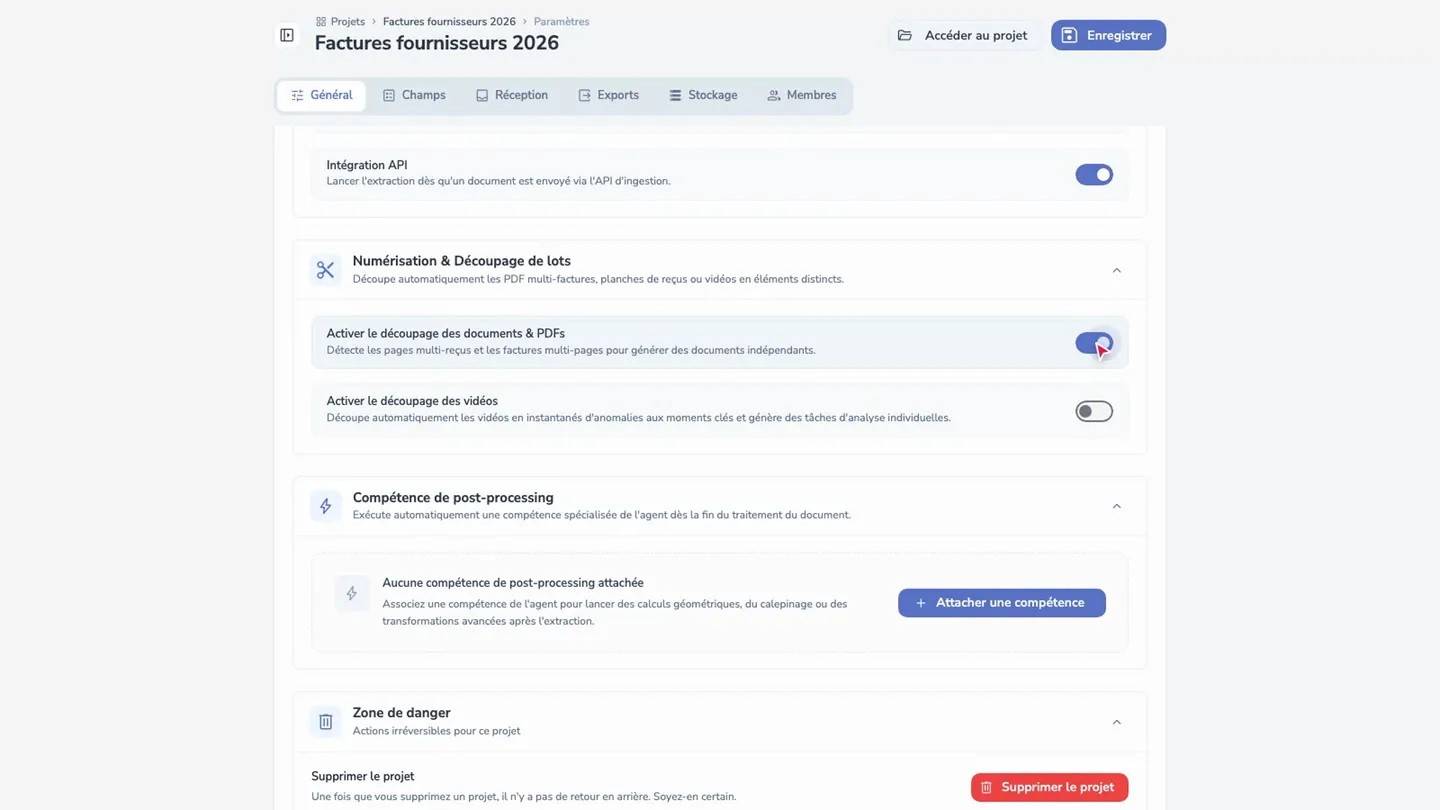Click the Factures fournisseurs 2026 page title
Image resolution: width=1440 pixels, height=810 pixels.
[x=437, y=43]
